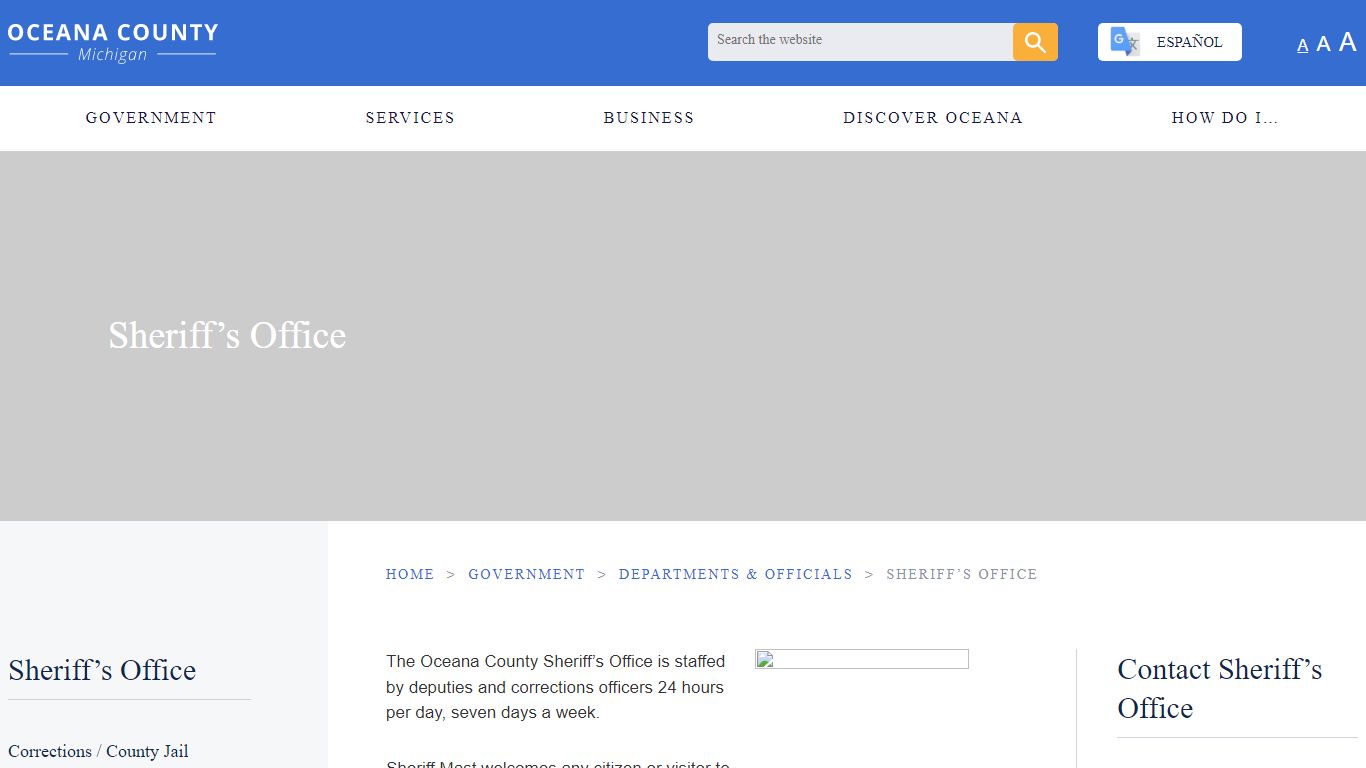Click the broken image placeholder

coord(861,659)
